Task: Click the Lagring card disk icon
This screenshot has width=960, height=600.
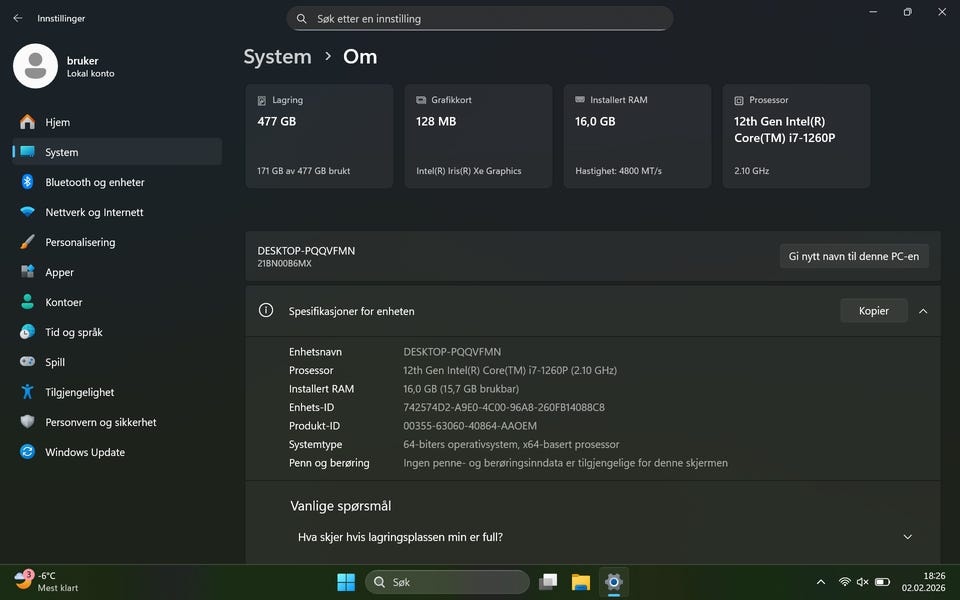Action: pyautogui.click(x=261, y=100)
